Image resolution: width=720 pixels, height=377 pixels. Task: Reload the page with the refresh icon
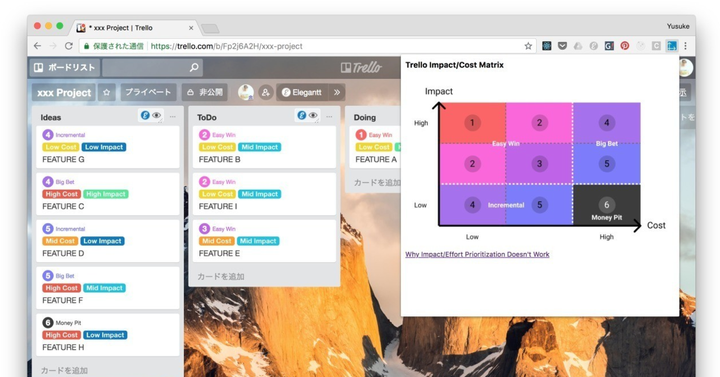[x=69, y=46]
